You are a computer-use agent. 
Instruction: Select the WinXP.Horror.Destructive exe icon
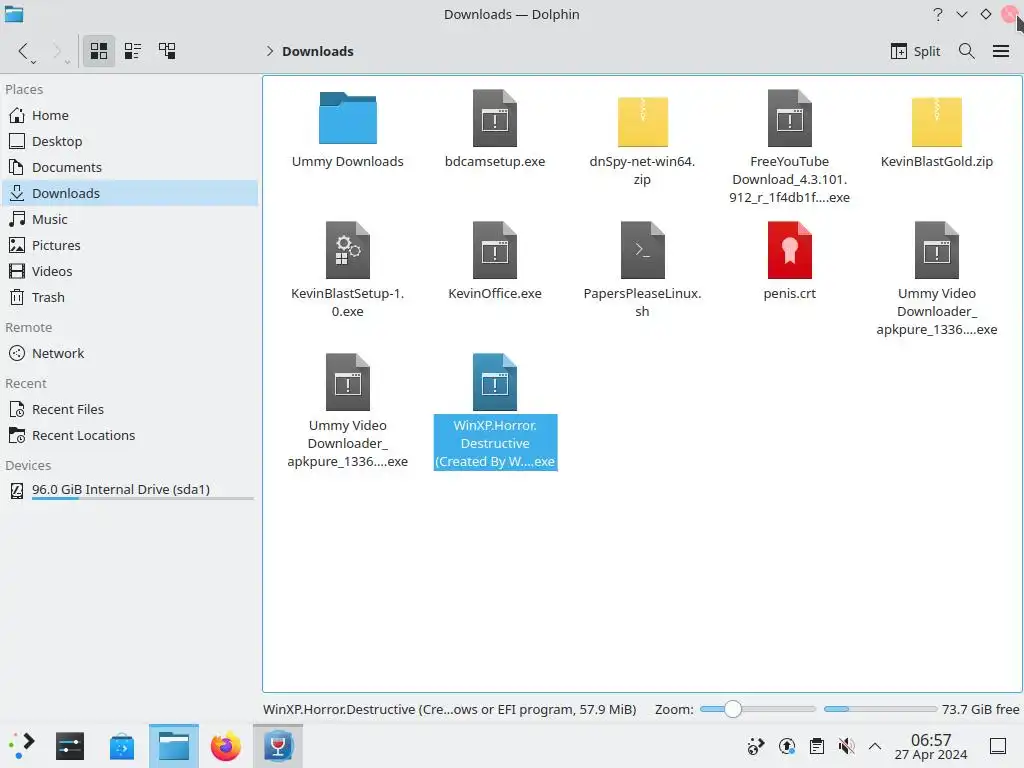click(494, 382)
